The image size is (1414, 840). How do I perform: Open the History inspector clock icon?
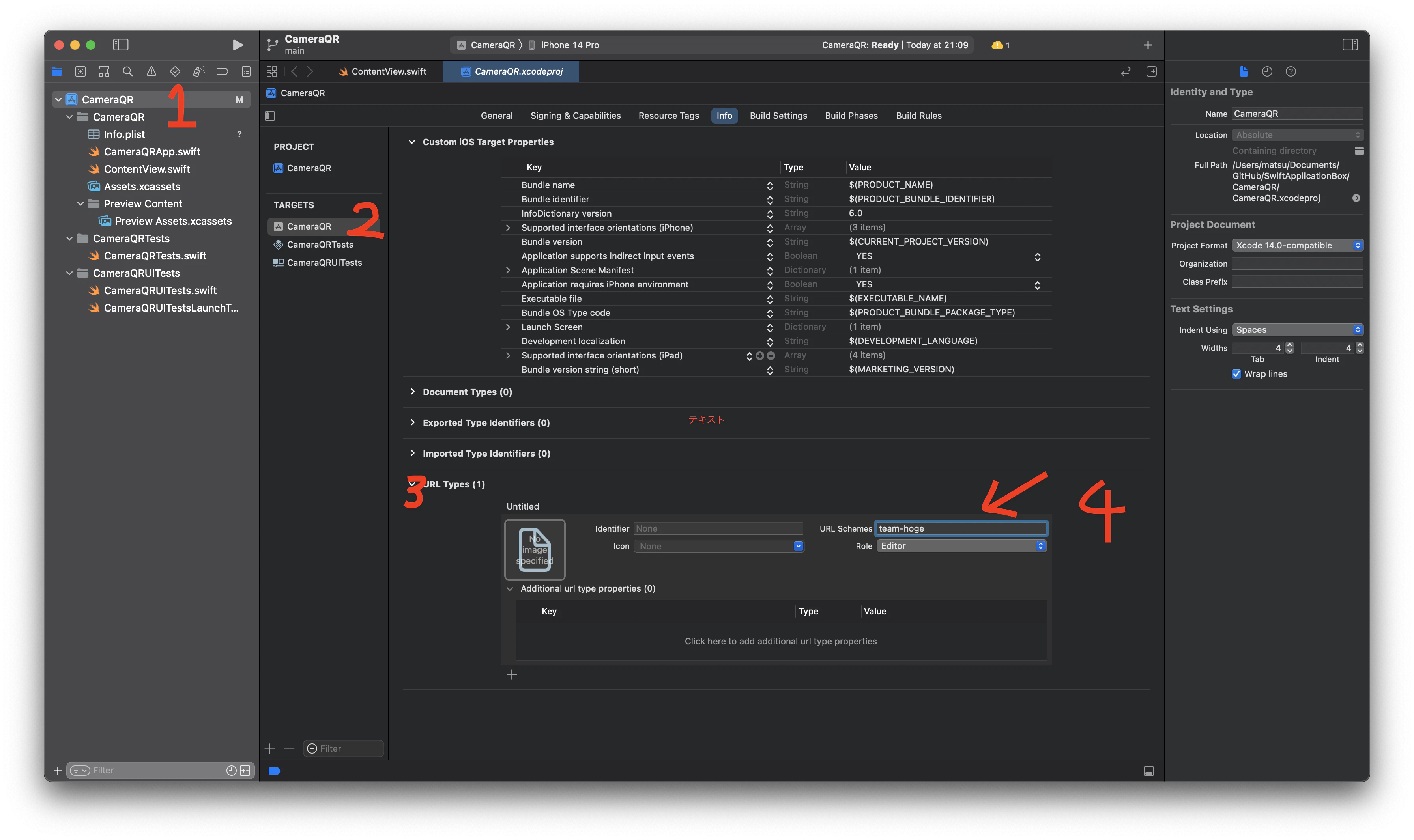click(x=1267, y=71)
